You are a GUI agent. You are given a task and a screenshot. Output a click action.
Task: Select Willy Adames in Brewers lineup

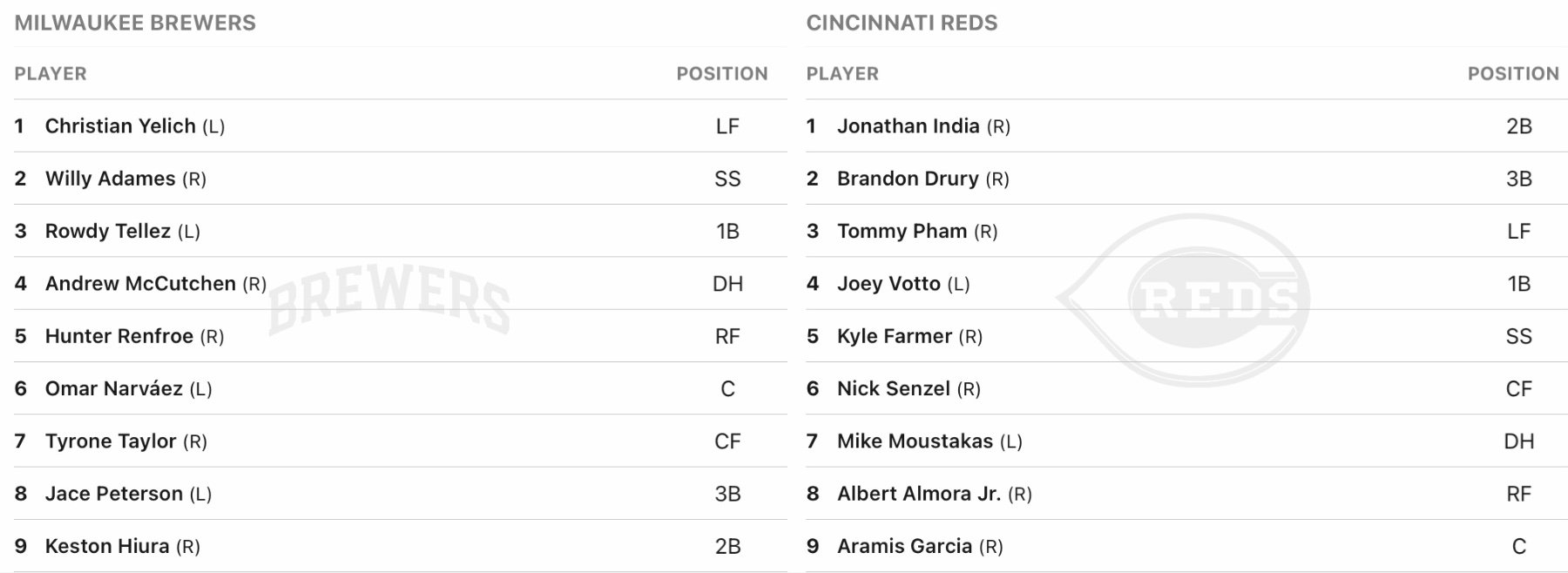pyautogui.click(x=111, y=179)
